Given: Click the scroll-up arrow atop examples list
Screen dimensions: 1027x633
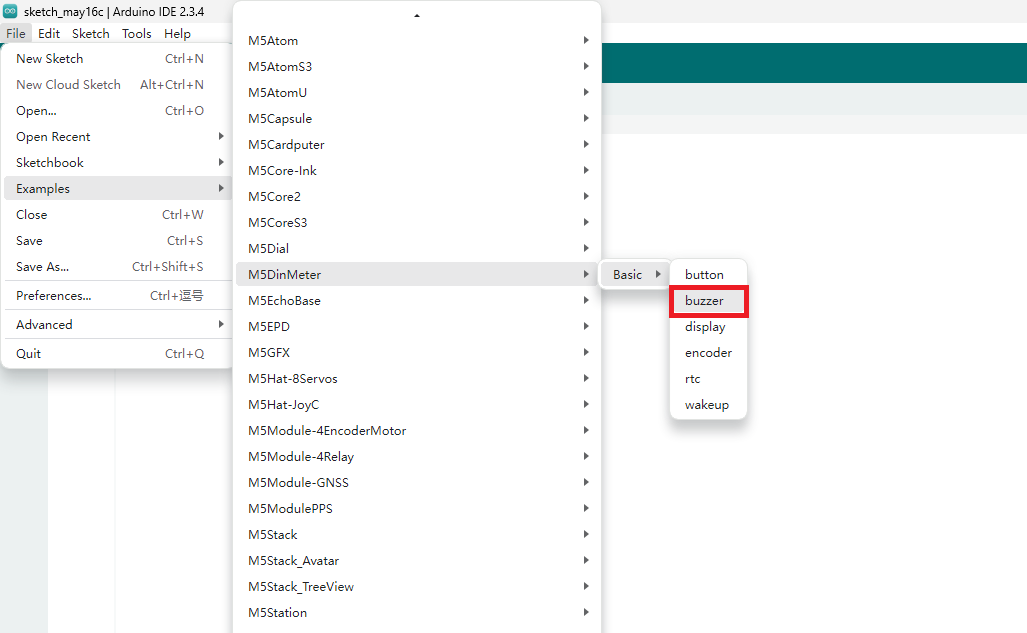Looking at the screenshot, I should pos(417,15).
